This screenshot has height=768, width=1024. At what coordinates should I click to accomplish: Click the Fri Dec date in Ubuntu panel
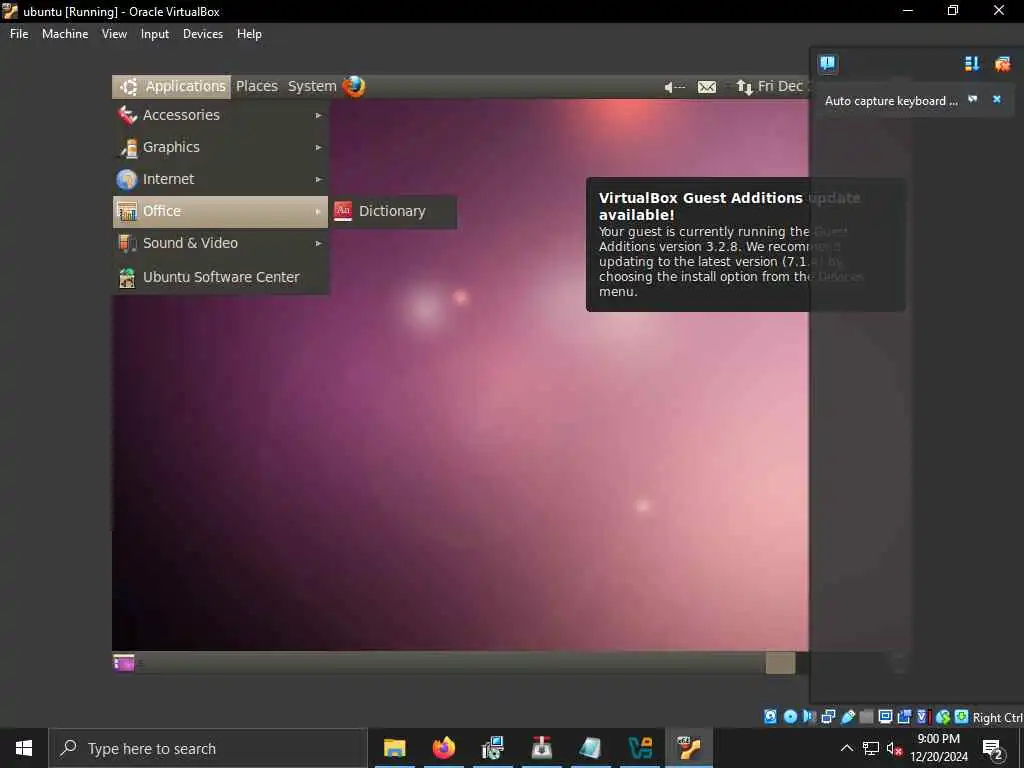[782, 86]
